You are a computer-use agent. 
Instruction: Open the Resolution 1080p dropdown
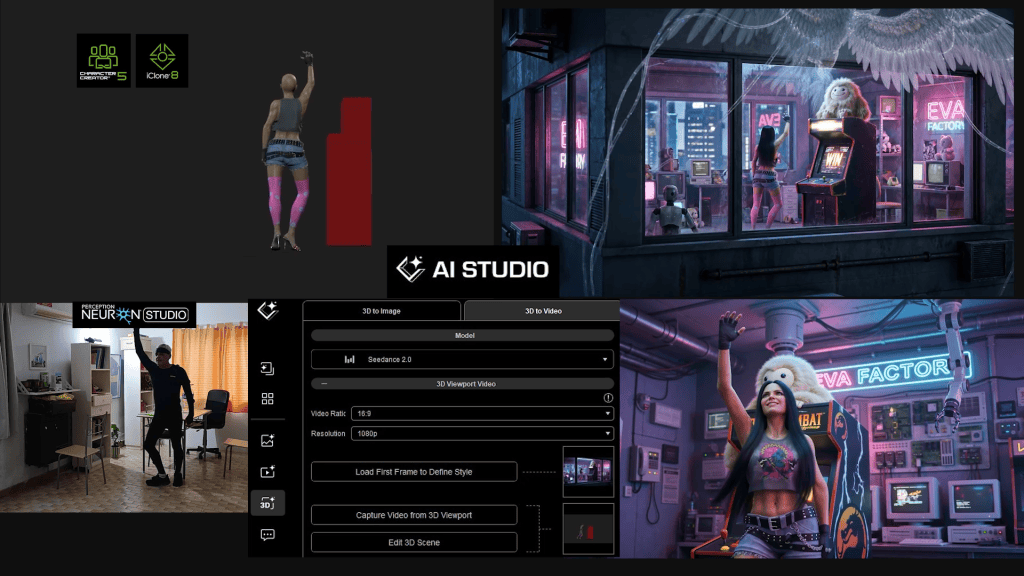483,434
